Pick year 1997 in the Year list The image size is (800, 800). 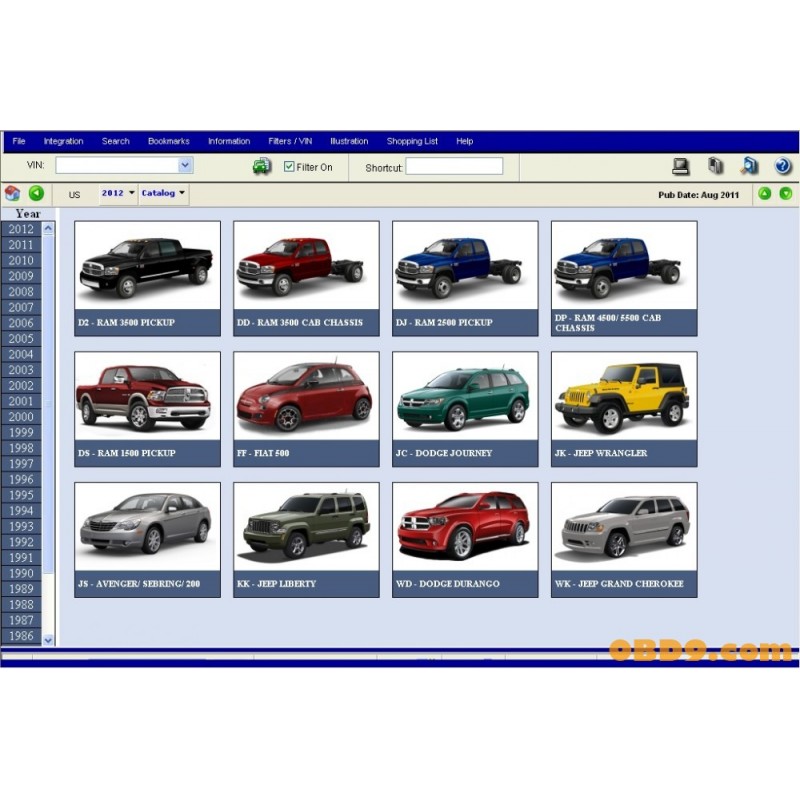(x=21, y=464)
